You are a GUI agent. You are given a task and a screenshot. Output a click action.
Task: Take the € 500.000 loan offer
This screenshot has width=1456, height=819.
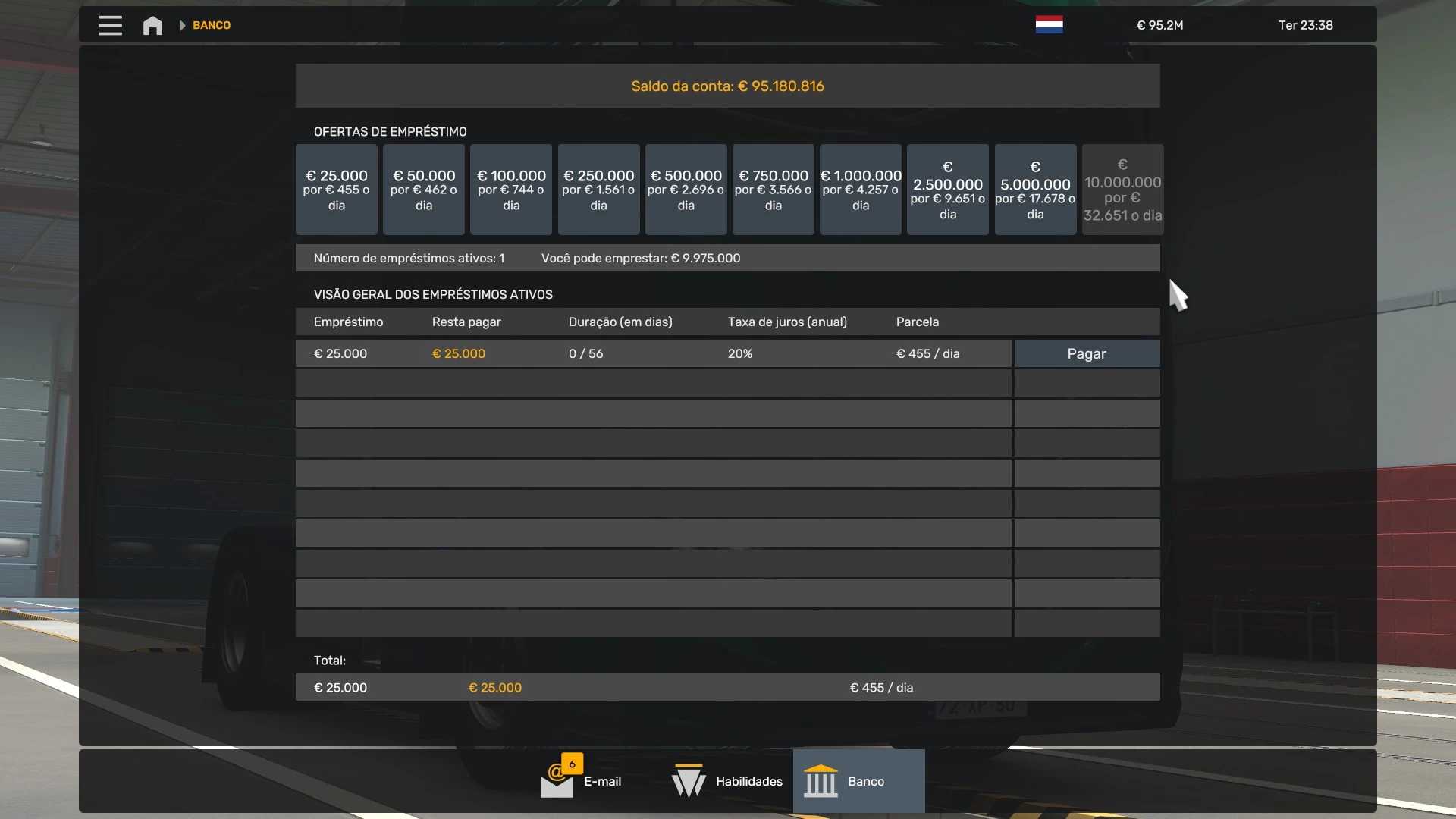click(686, 190)
